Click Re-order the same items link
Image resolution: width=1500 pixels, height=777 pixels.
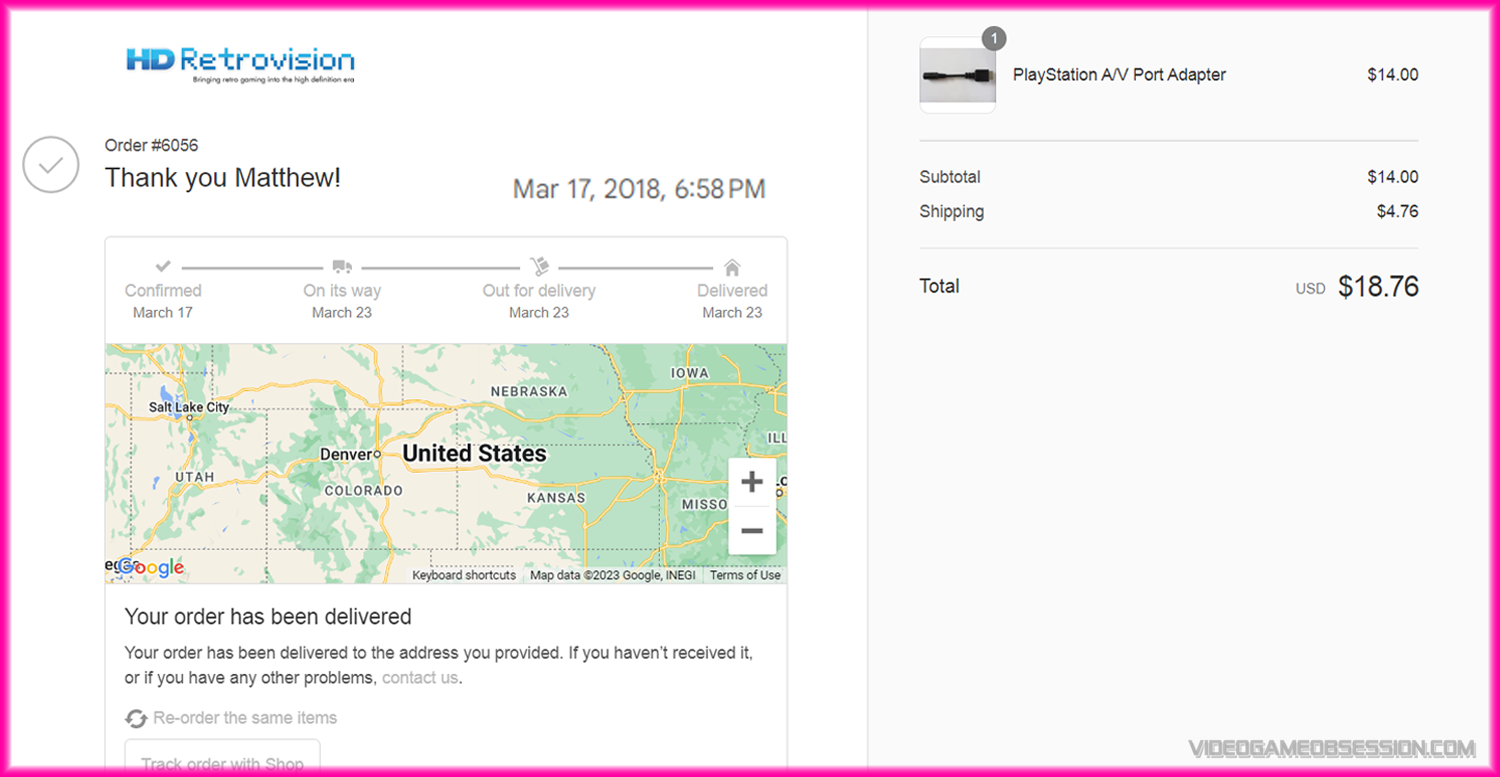tap(245, 718)
